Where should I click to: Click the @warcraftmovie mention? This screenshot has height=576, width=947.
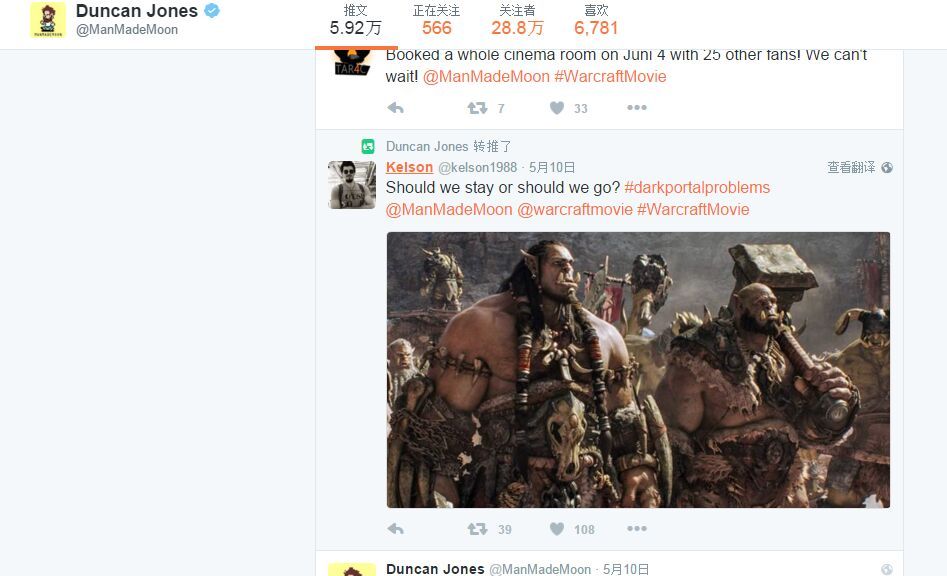pyautogui.click(x=575, y=210)
